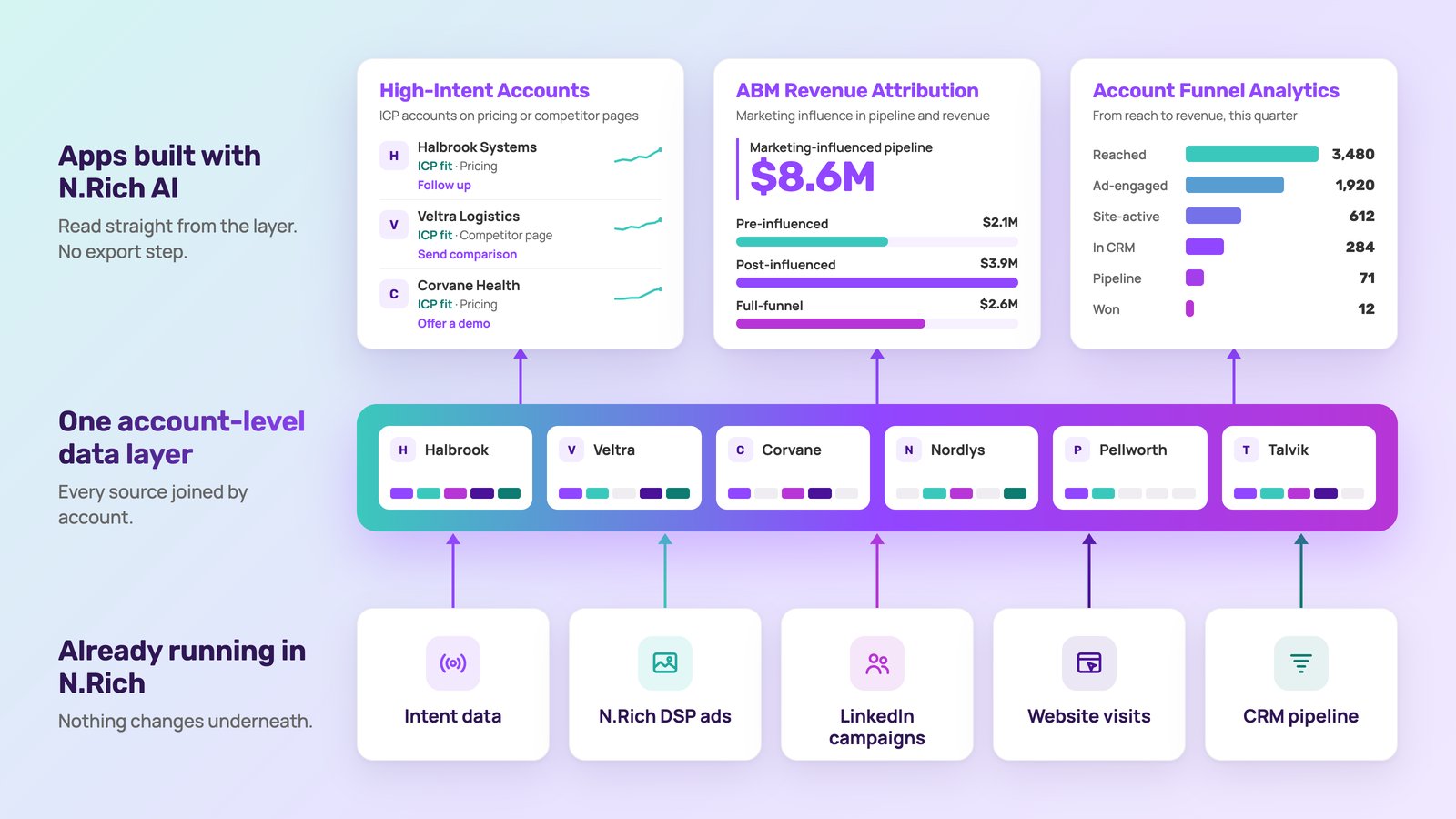Click the 12 Won value
Screen dimensions: 1456x819
tap(1367, 309)
